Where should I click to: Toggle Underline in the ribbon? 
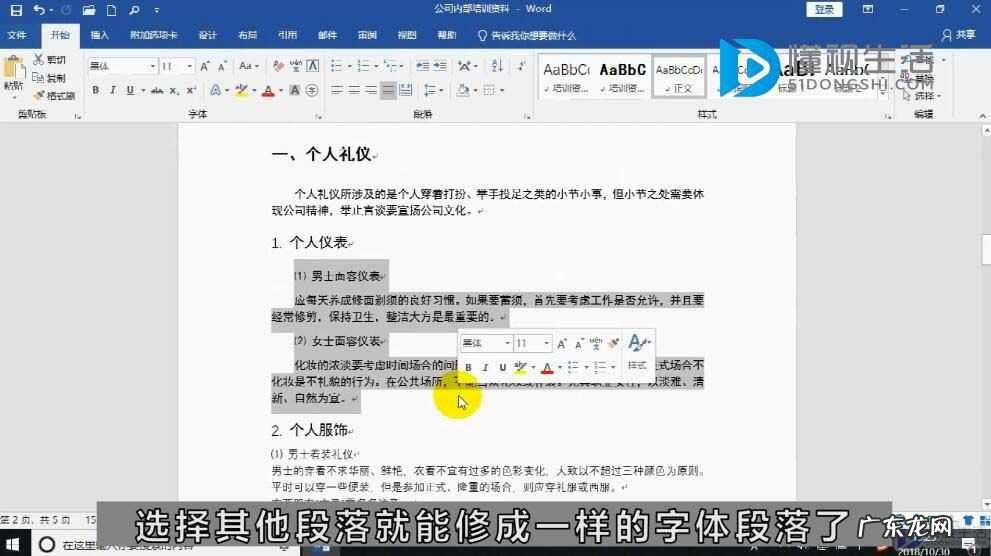coord(130,90)
